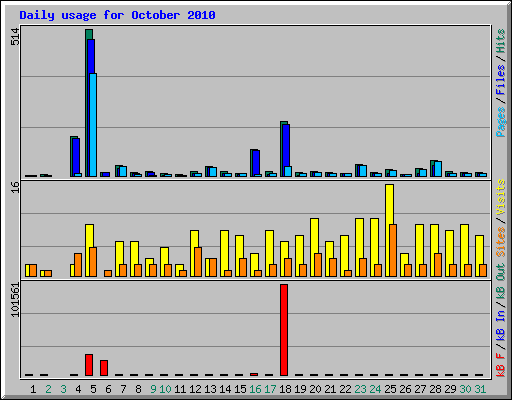Click day label '11' on the x-axis
This screenshot has width=512, height=400.
(180, 389)
